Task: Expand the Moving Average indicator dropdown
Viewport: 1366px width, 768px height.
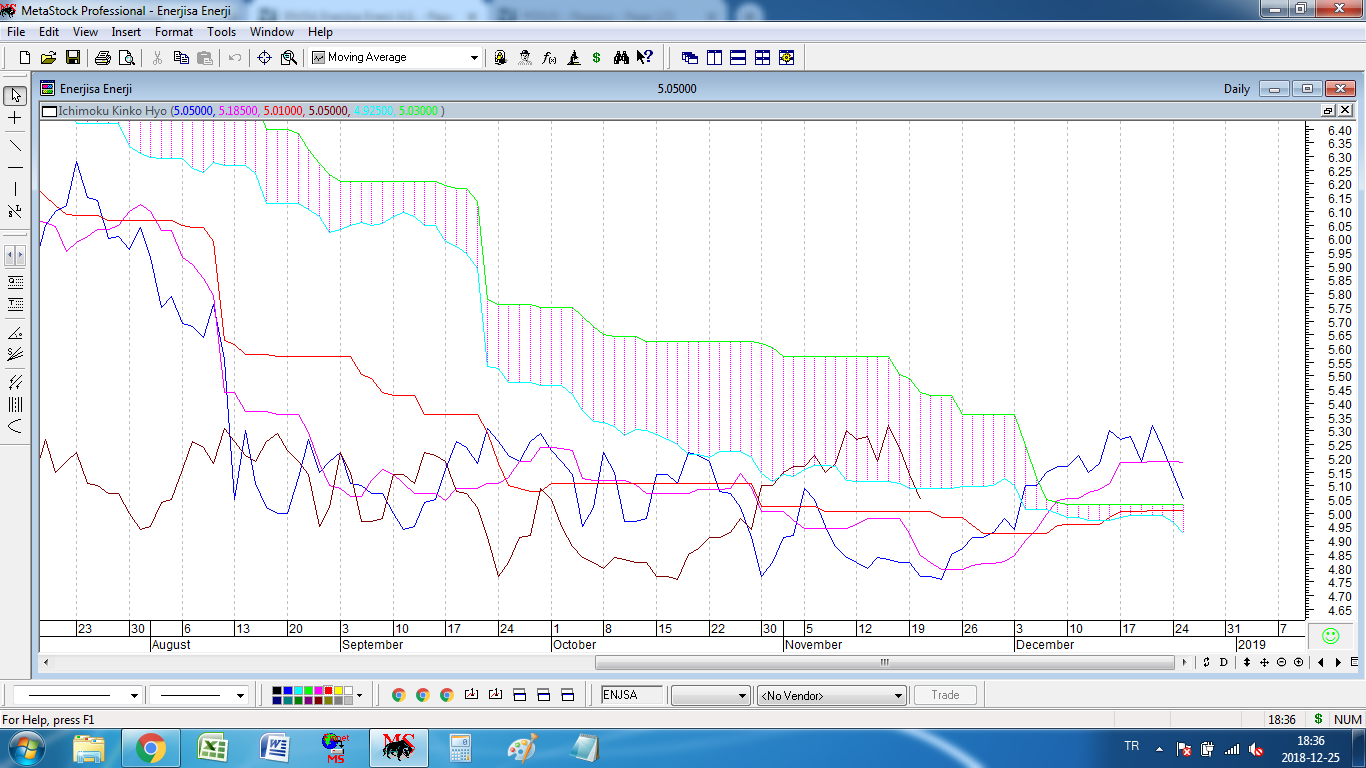Action: (x=475, y=58)
